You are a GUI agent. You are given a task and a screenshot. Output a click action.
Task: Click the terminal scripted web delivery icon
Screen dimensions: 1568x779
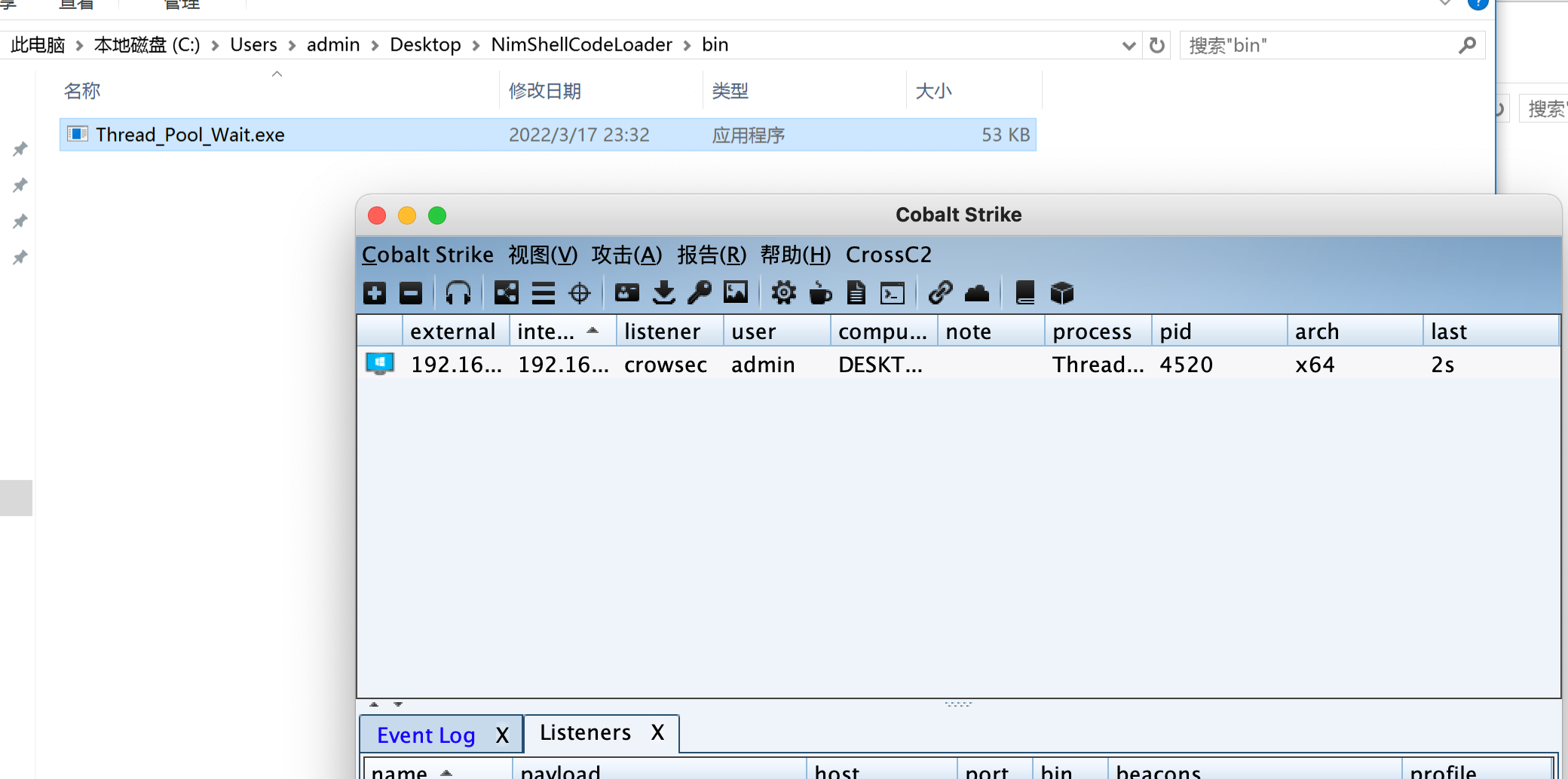pyautogui.click(x=893, y=293)
